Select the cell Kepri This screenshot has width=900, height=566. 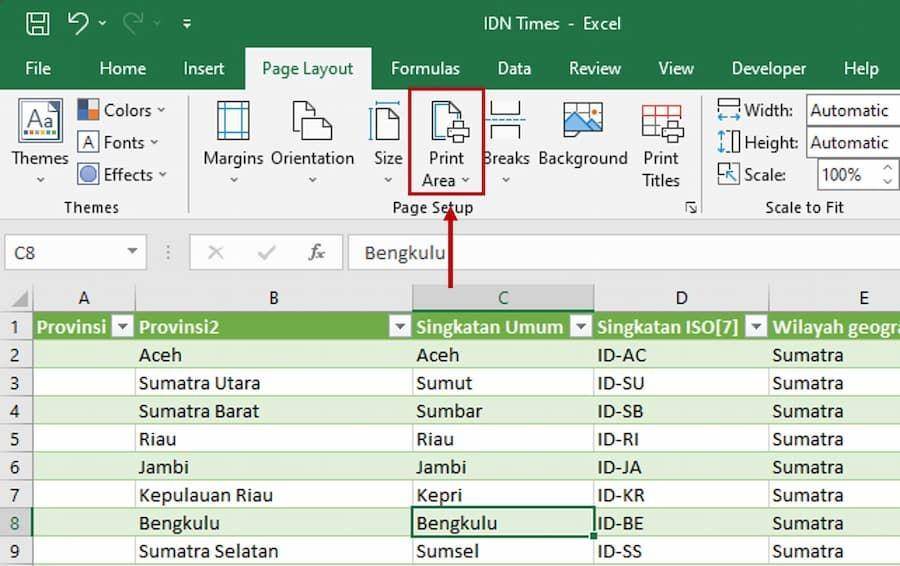pyautogui.click(x=503, y=495)
